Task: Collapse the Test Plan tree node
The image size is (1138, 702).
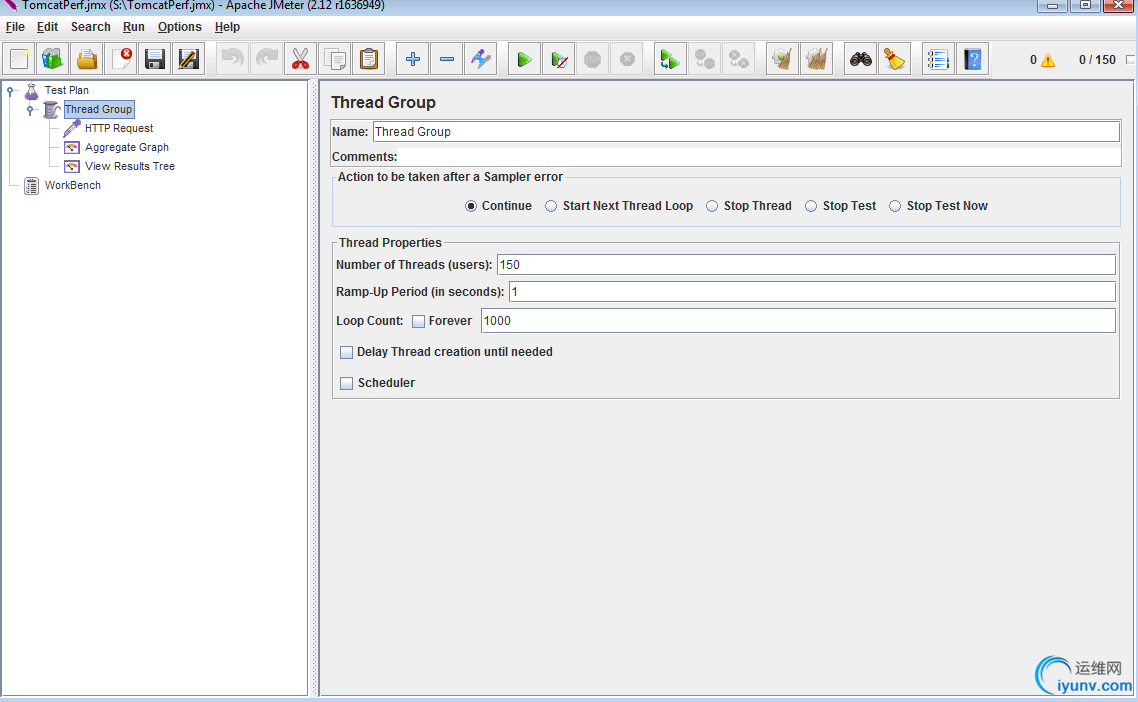Action: (x=11, y=91)
